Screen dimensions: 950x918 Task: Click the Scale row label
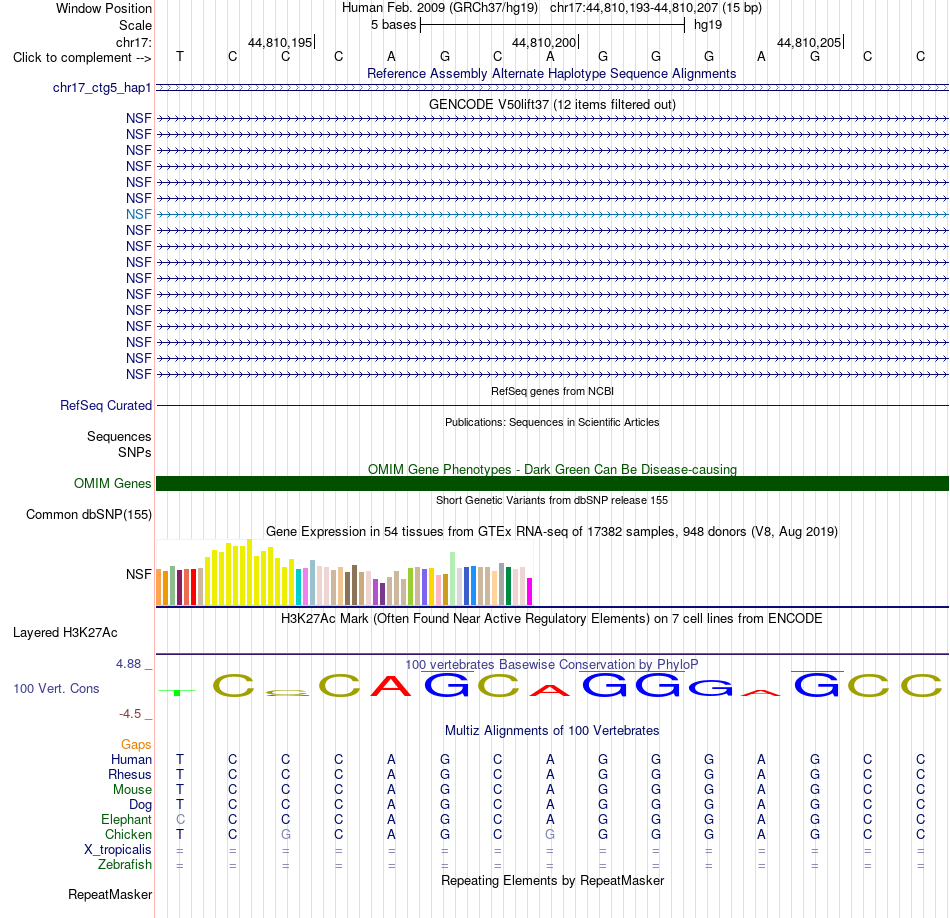click(x=135, y=25)
